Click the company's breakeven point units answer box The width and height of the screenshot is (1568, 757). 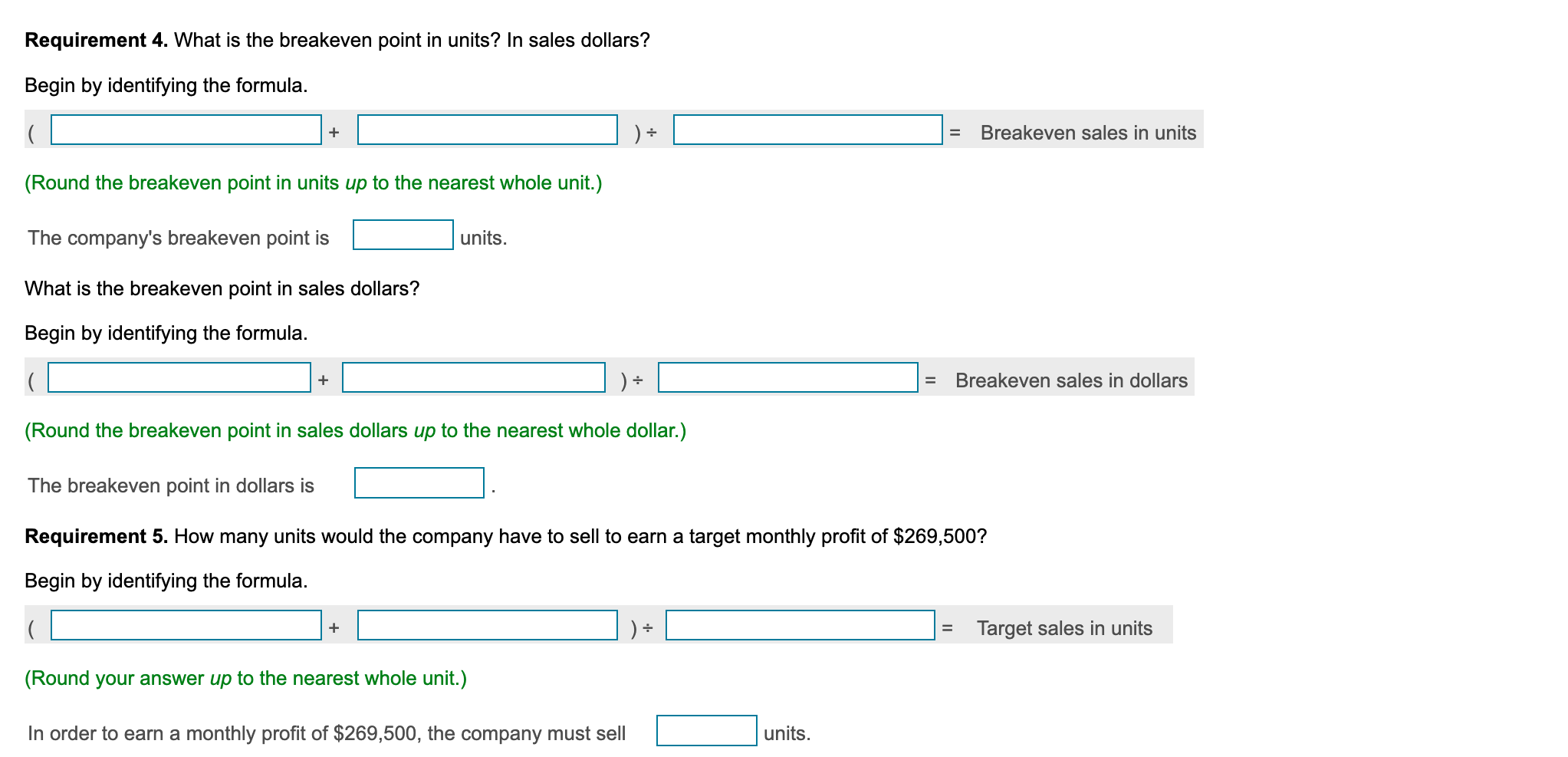coord(402,237)
